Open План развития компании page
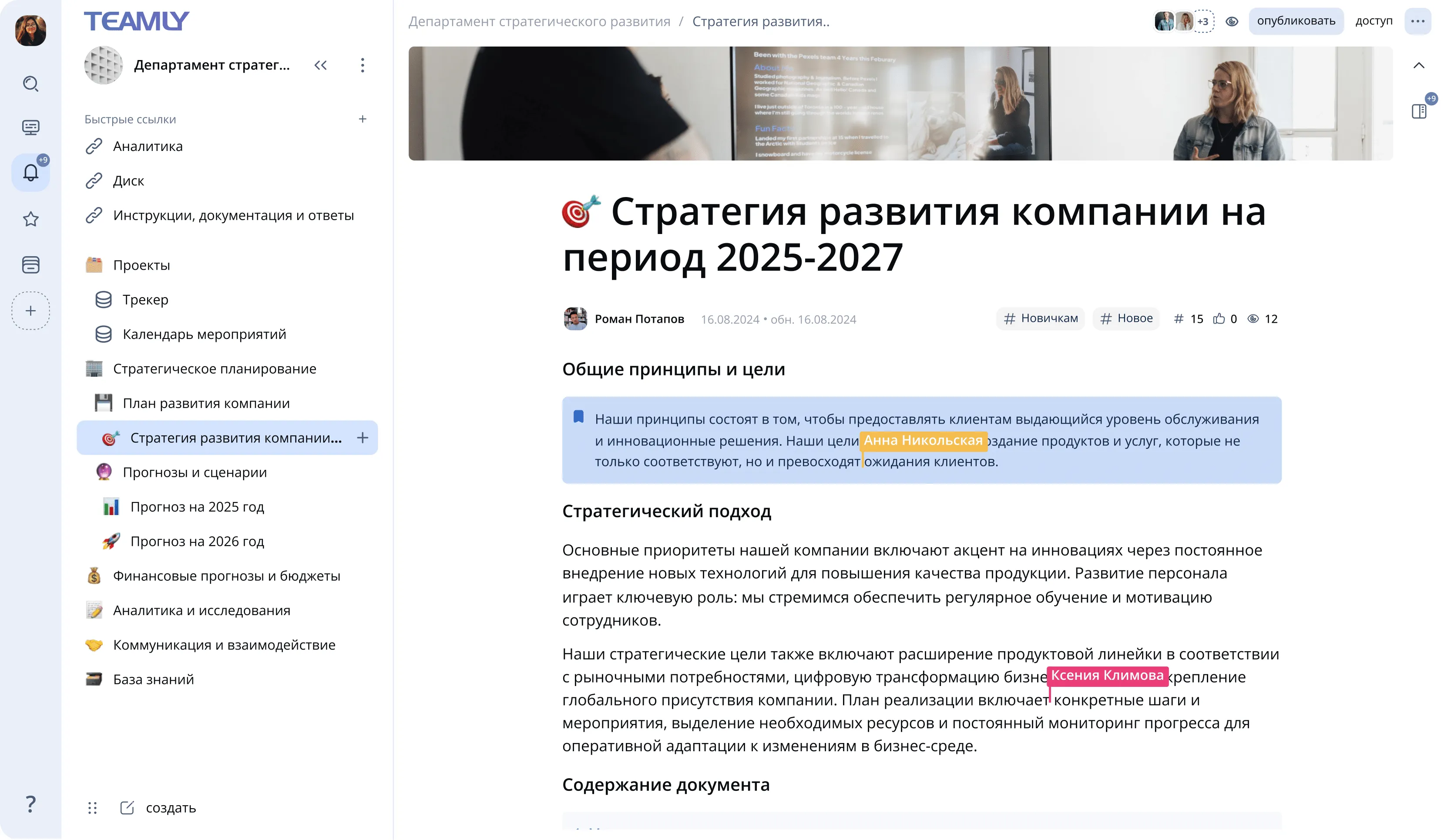 [205, 403]
